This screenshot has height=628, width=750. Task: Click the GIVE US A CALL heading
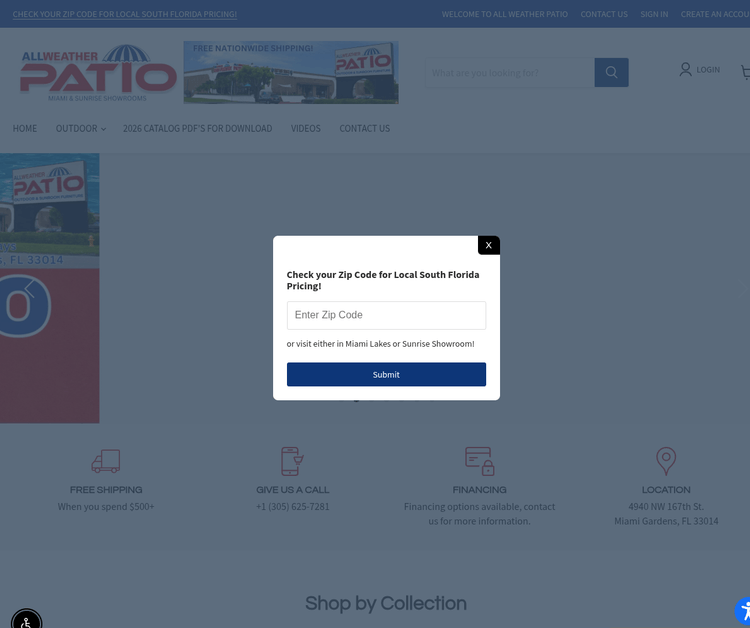292,490
